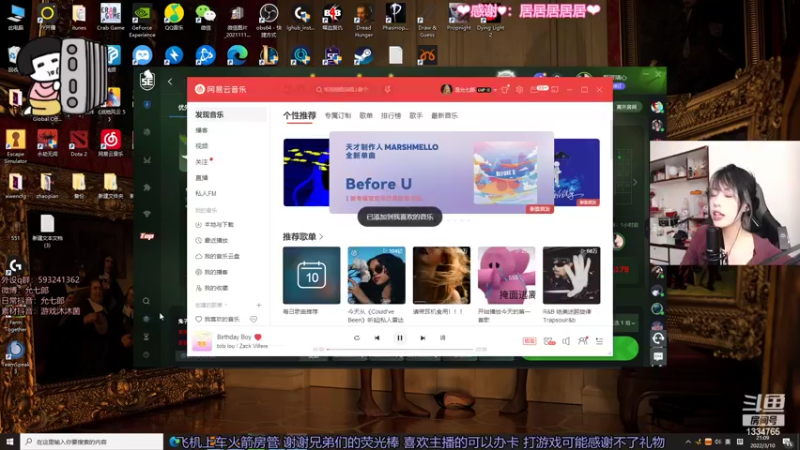This screenshot has height=450, width=800.
Task: Switch to mini player mode icon
Action: click(555, 89)
